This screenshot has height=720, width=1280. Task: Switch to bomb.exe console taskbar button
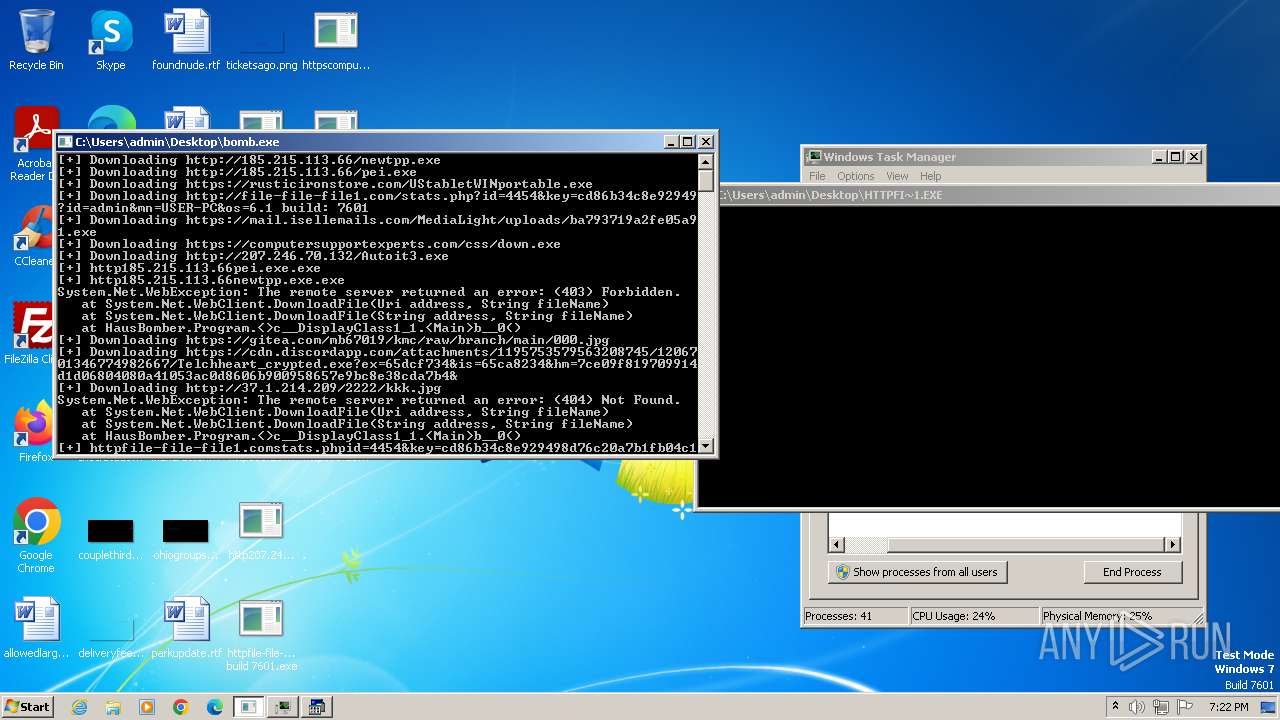coord(248,707)
